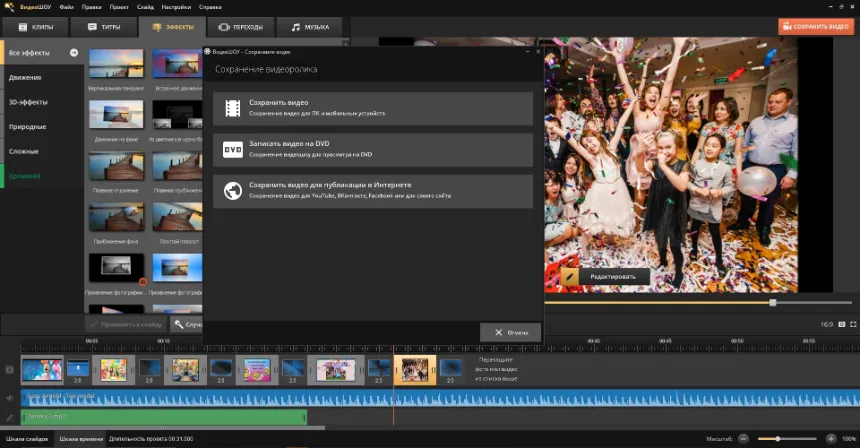This screenshot has width=860, height=448.
Task: Click the globe icon for Internet publishing
Action: [x=233, y=191]
